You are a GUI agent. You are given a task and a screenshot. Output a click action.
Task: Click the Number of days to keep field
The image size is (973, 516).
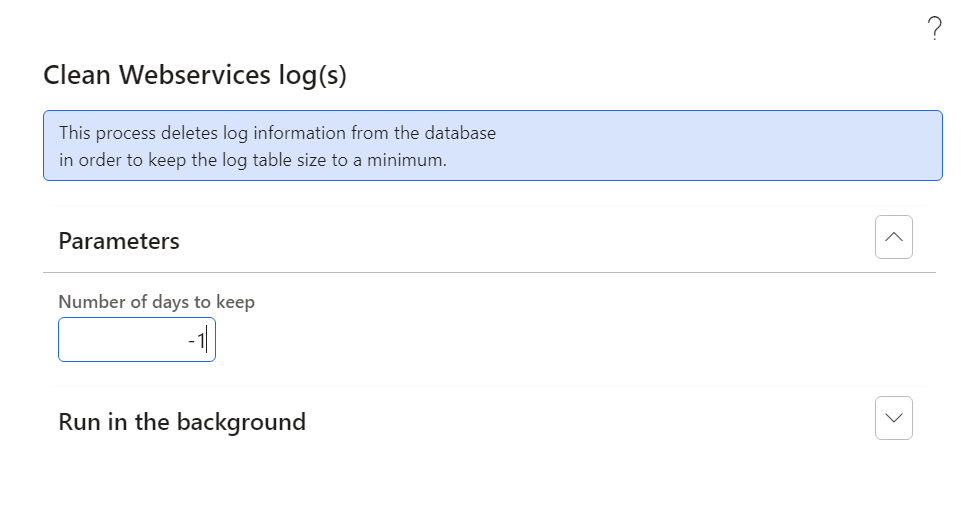(137, 339)
